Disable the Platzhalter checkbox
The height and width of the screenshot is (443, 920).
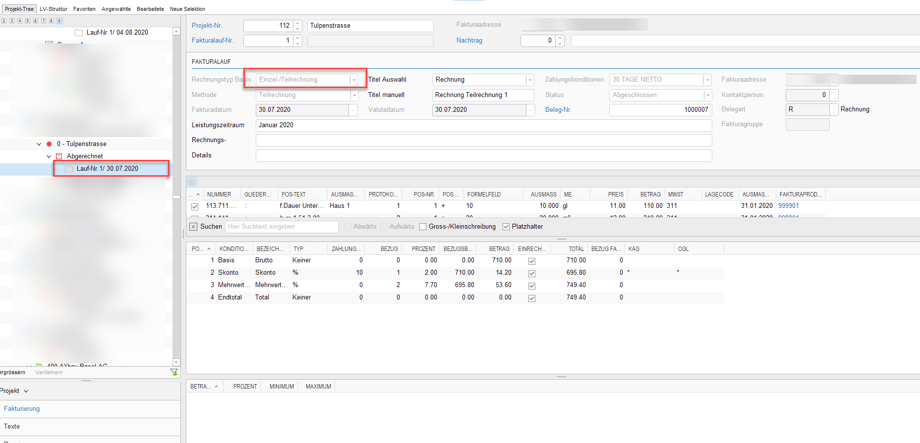click(506, 226)
